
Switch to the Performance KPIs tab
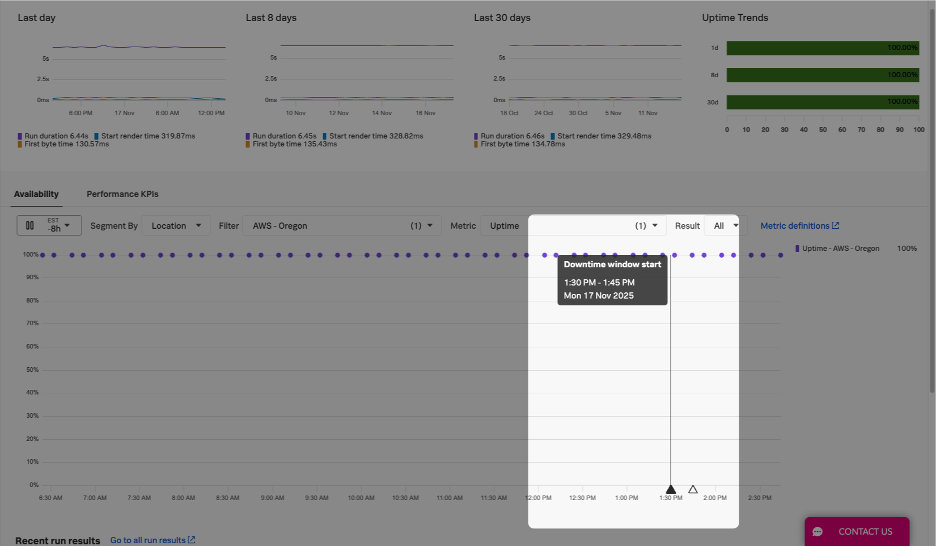(x=122, y=194)
